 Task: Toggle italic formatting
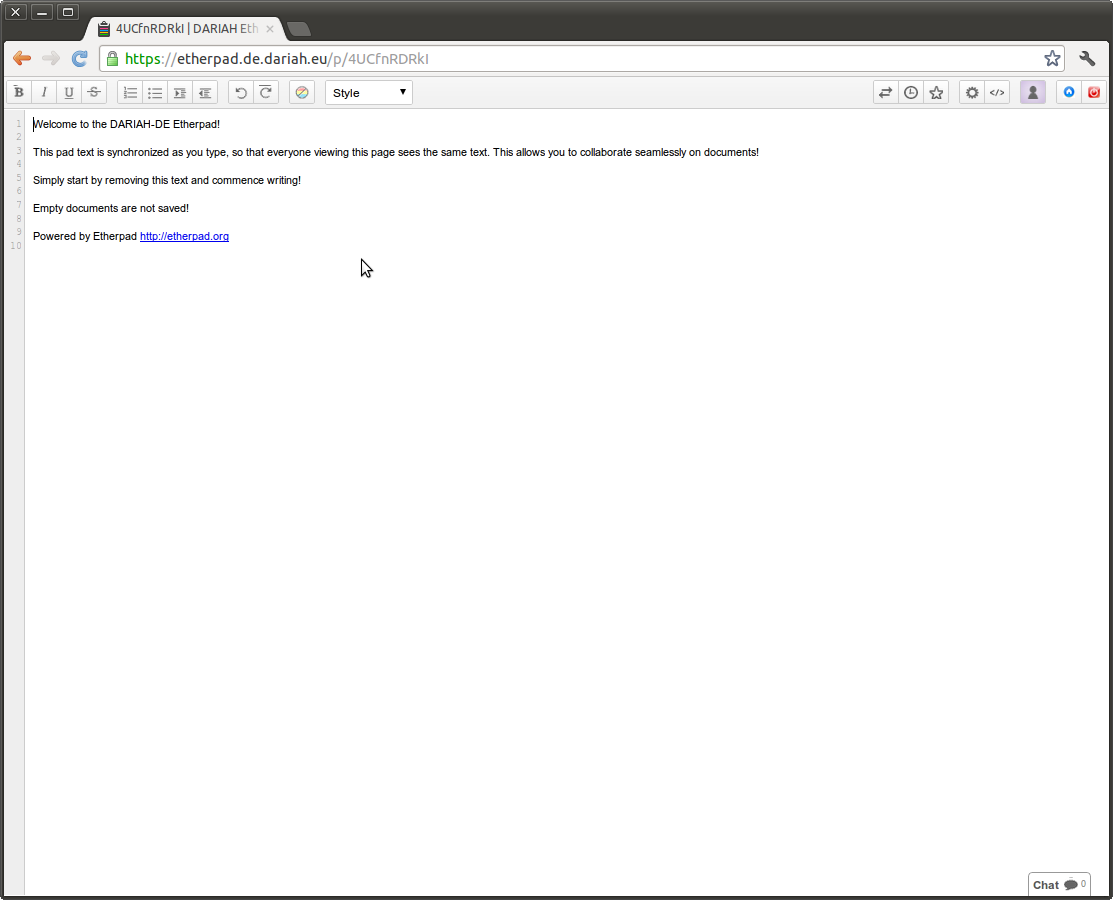[44, 93]
